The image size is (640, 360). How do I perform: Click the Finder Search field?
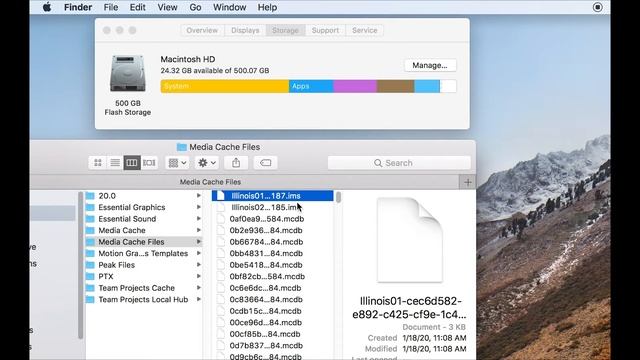tap(399, 163)
